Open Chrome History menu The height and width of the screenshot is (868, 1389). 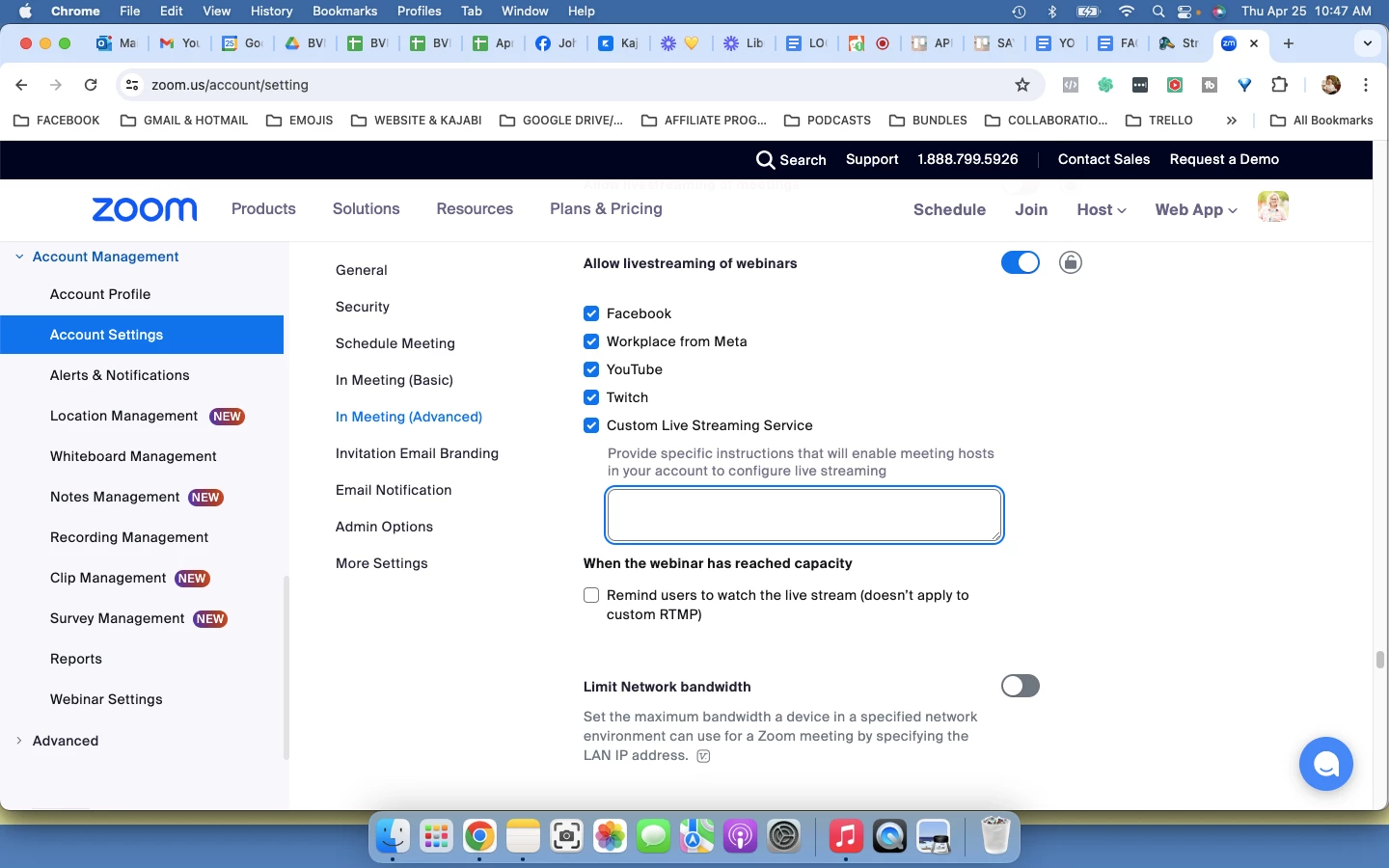(x=271, y=11)
